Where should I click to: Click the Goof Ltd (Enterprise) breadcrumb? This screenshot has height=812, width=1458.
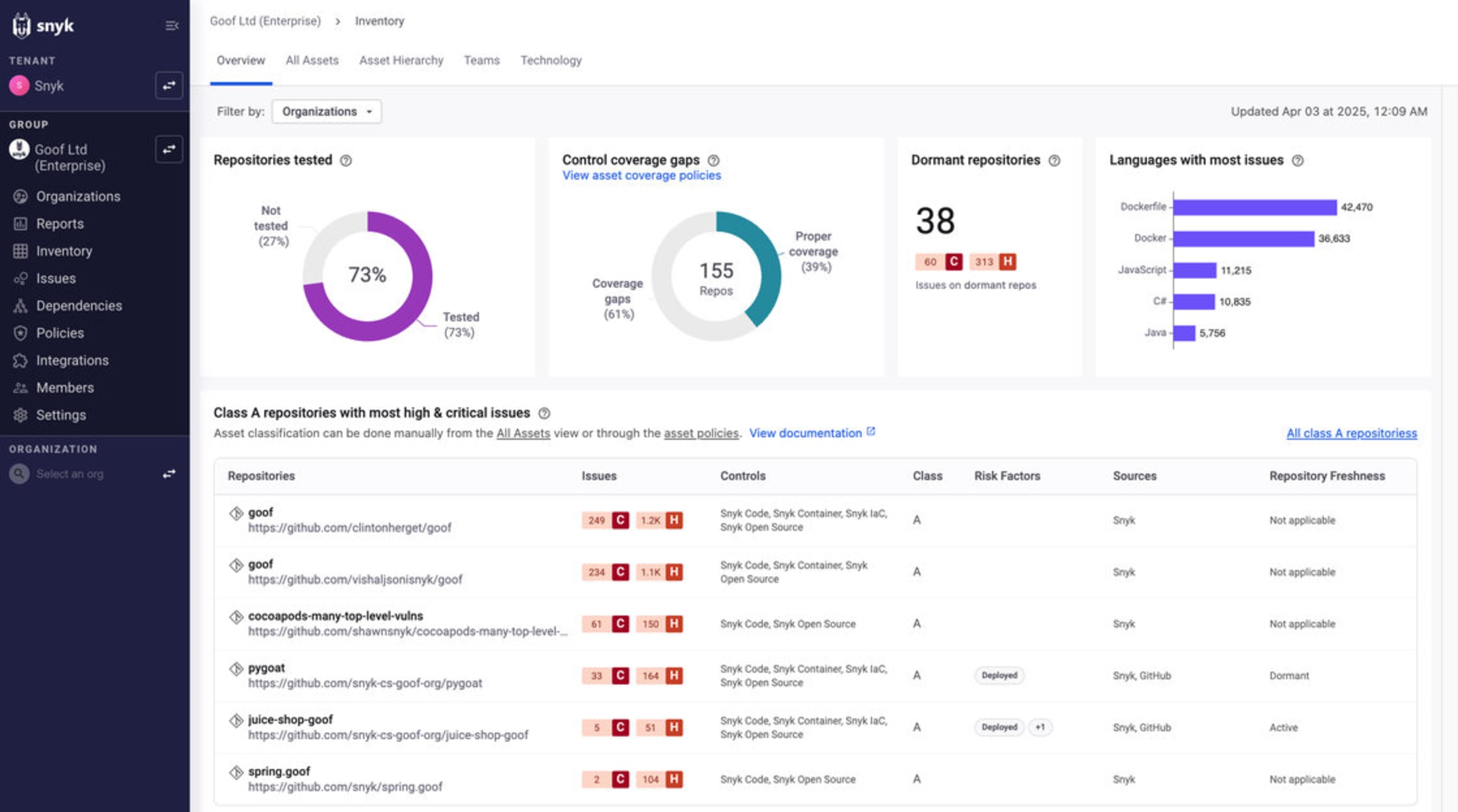265,21
